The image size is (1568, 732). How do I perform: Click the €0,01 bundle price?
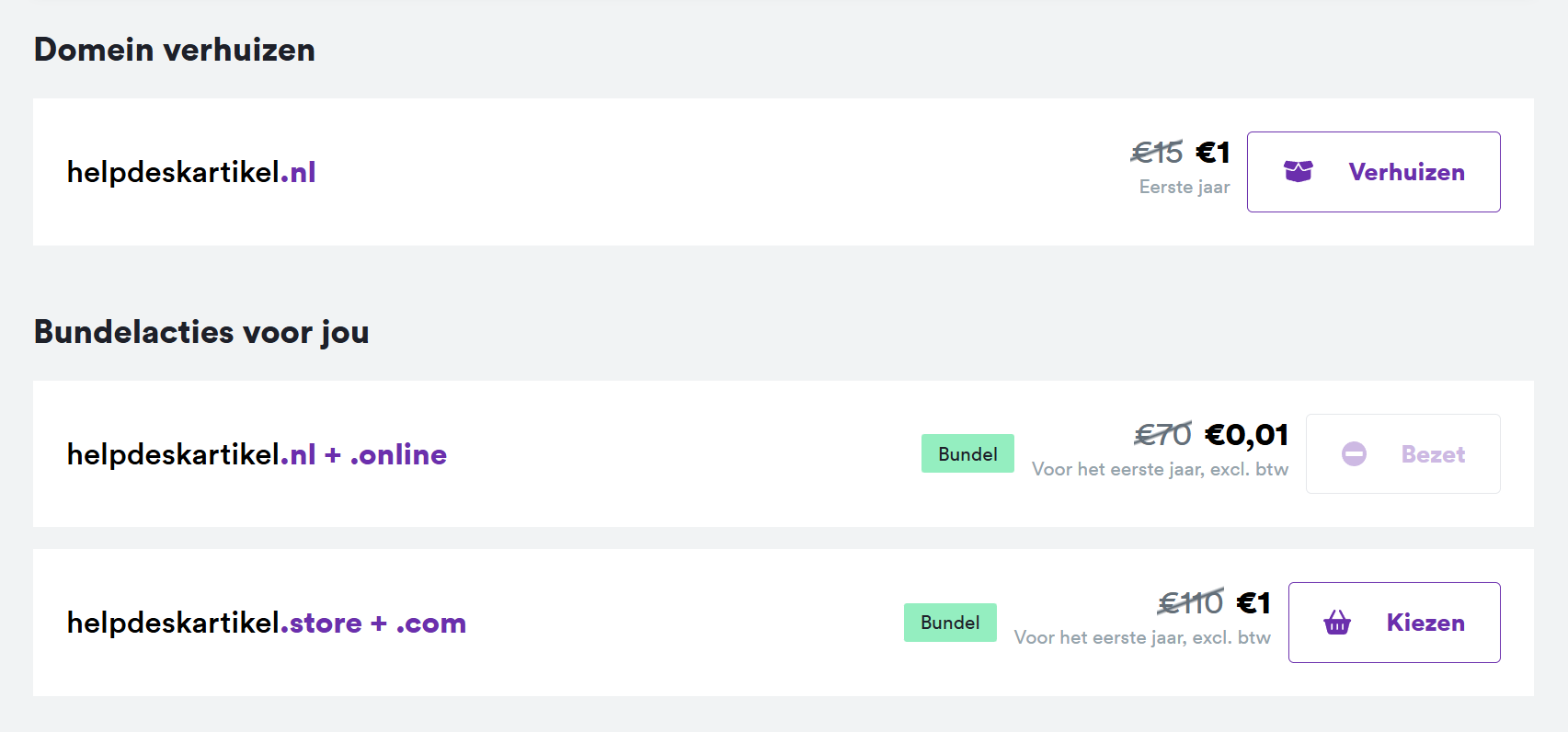click(x=1246, y=434)
